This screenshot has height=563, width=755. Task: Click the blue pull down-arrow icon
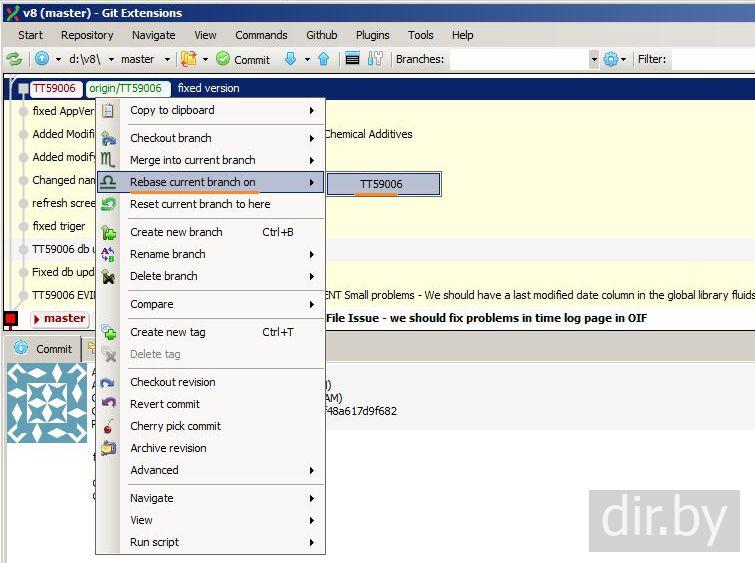coord(290,59)
